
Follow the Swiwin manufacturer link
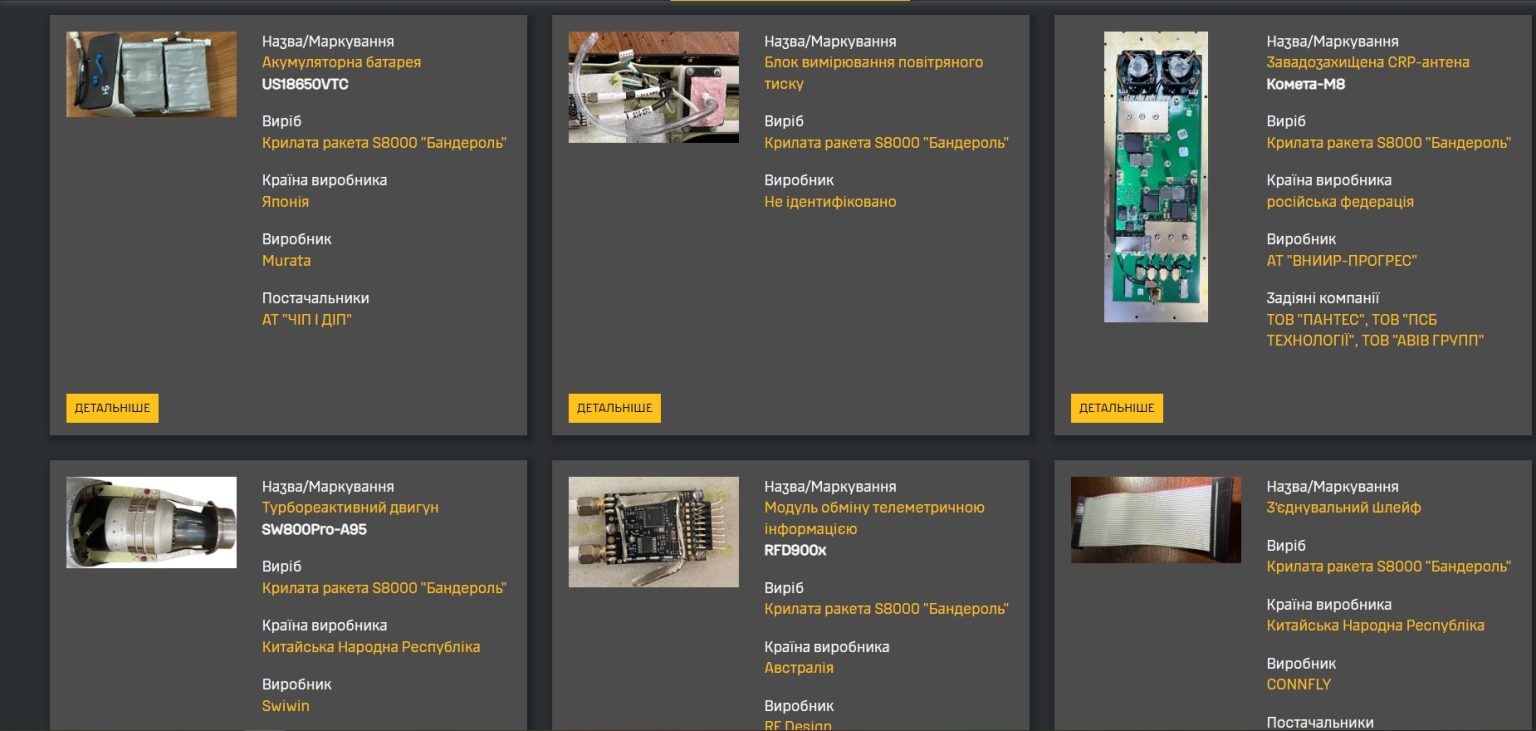(285, 706)
